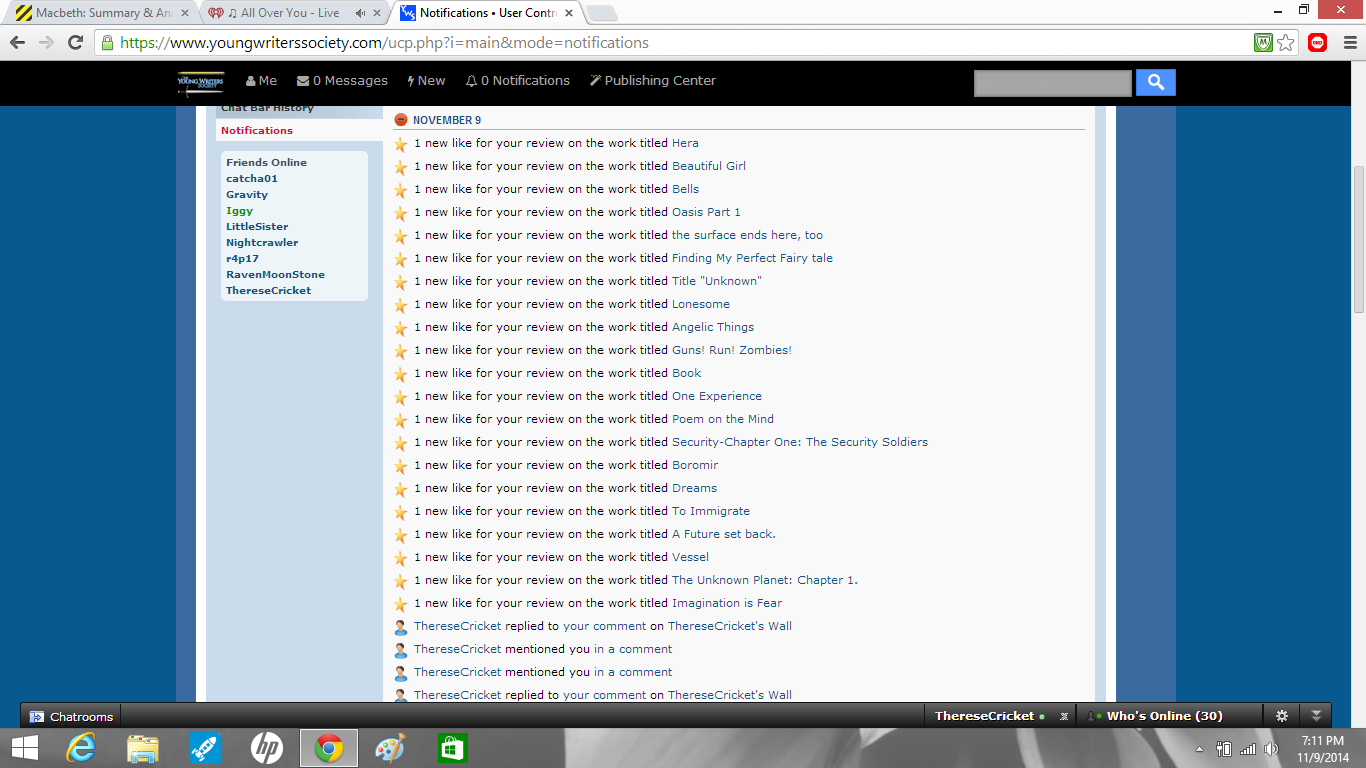
Task: Open chat bar settings gear
Action: pos(1282,716)
